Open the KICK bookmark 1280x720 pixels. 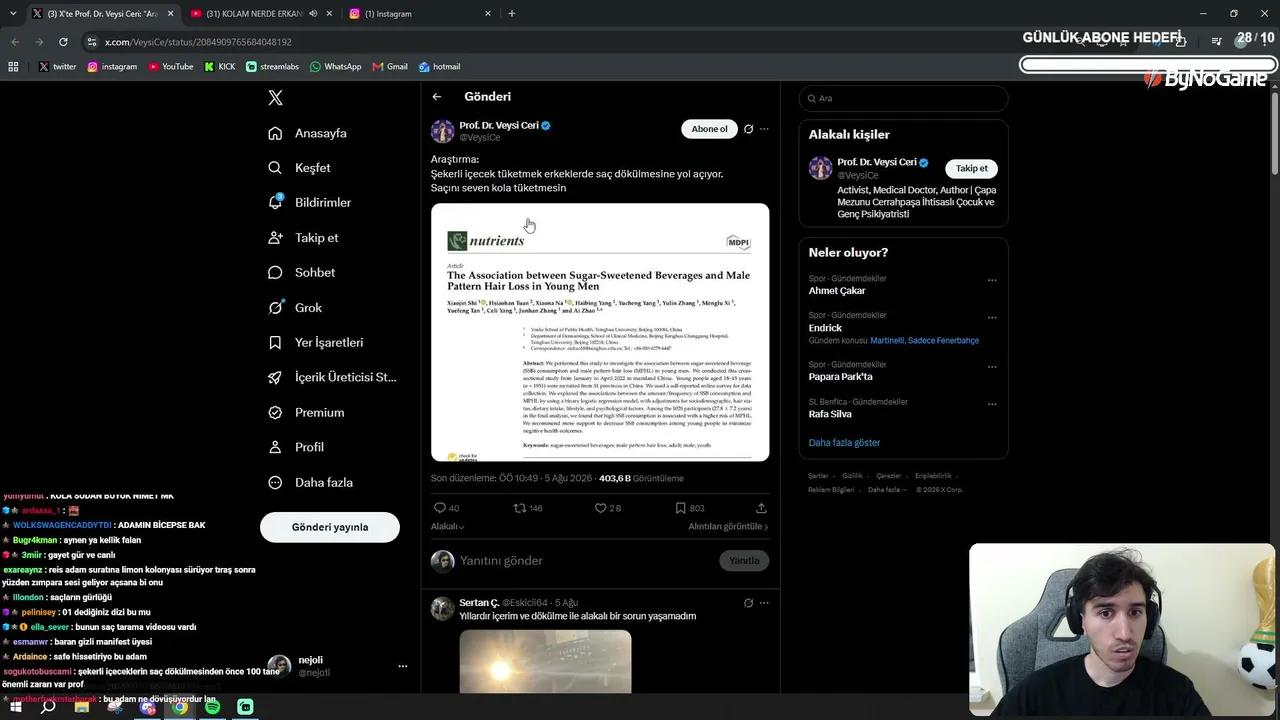220,67
